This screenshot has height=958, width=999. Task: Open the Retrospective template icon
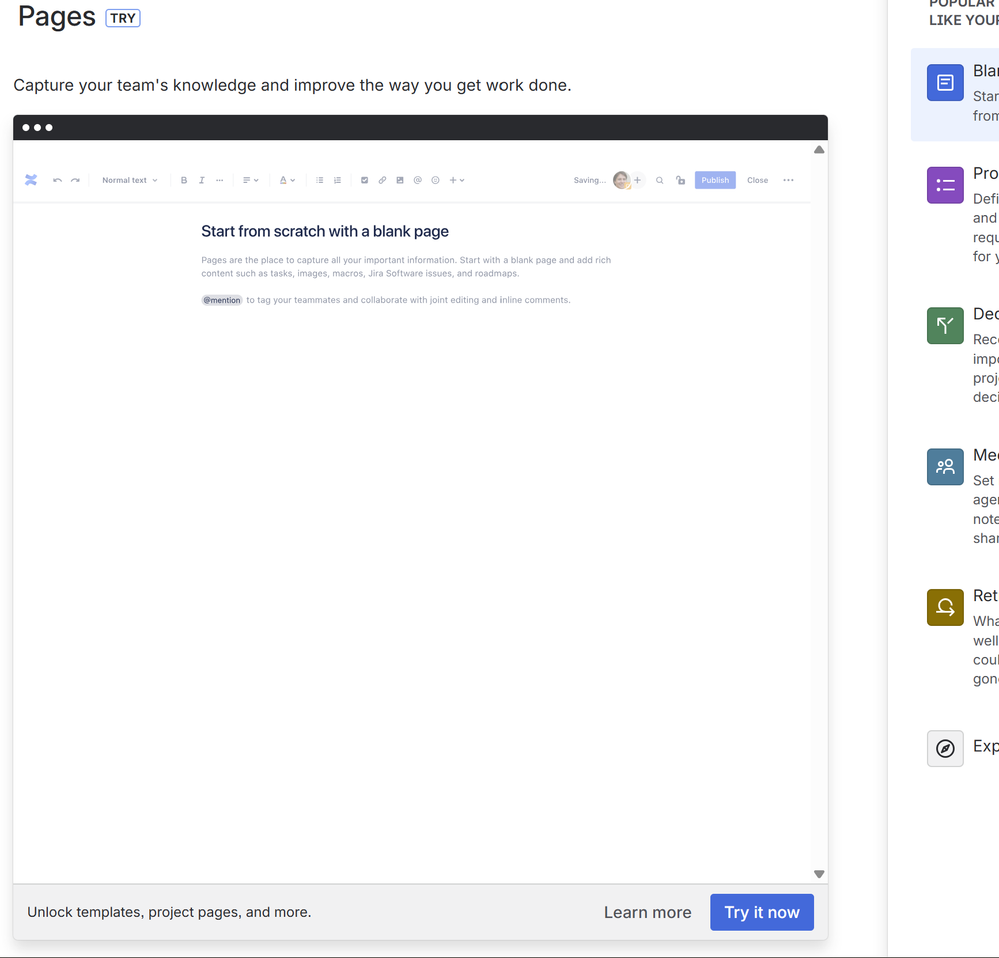point(944,607)
